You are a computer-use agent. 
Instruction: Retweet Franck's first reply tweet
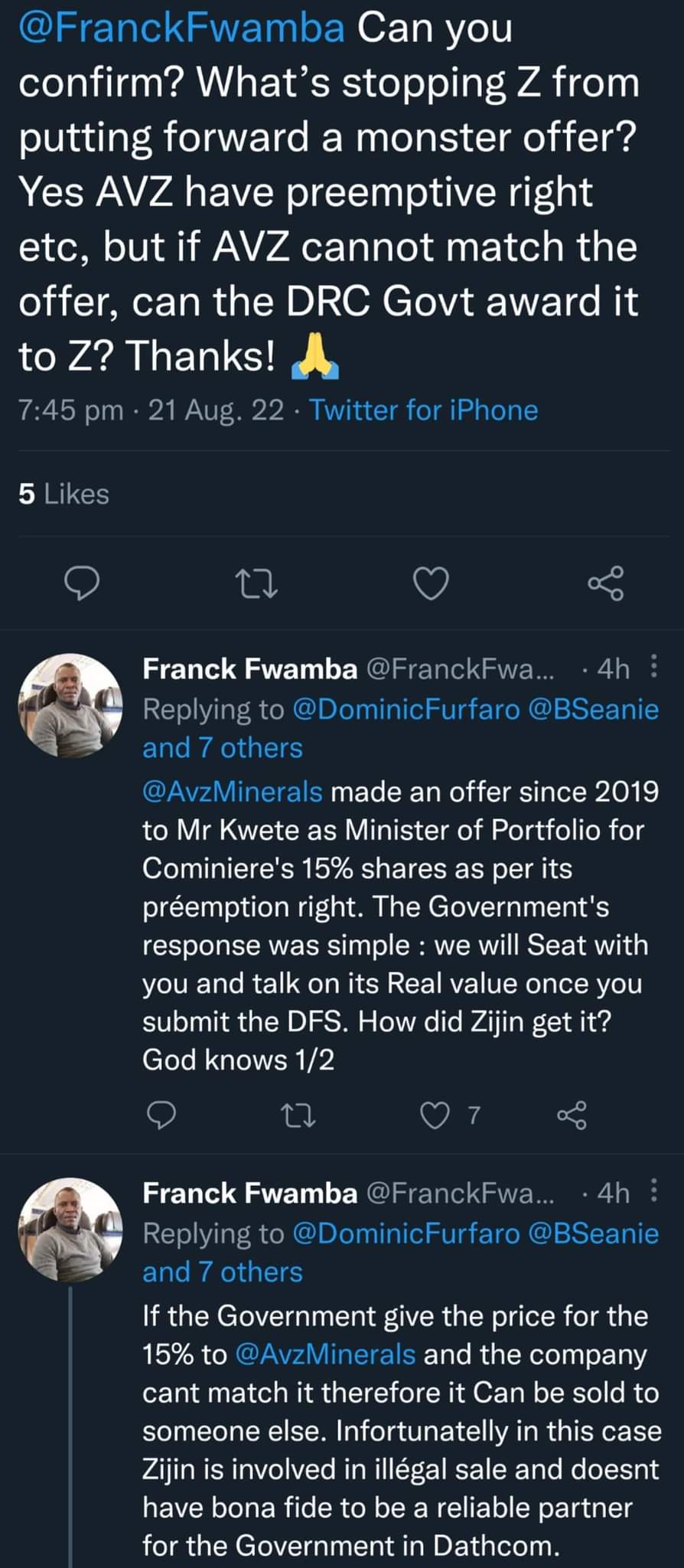point(298,1115)
